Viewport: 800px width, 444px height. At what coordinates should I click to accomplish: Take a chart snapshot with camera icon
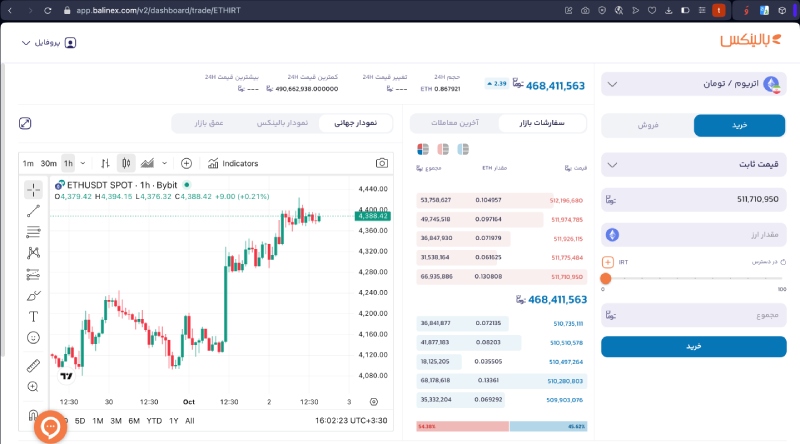(381, 163)
